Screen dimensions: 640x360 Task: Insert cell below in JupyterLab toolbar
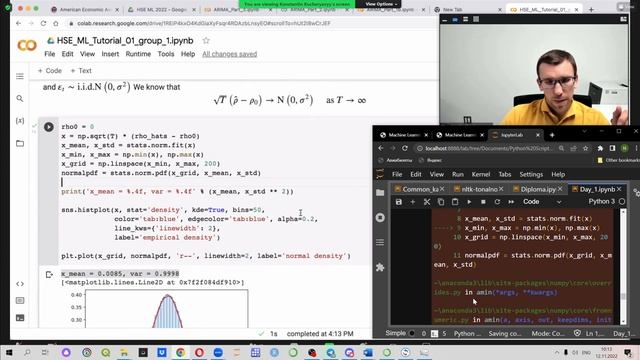413,202
